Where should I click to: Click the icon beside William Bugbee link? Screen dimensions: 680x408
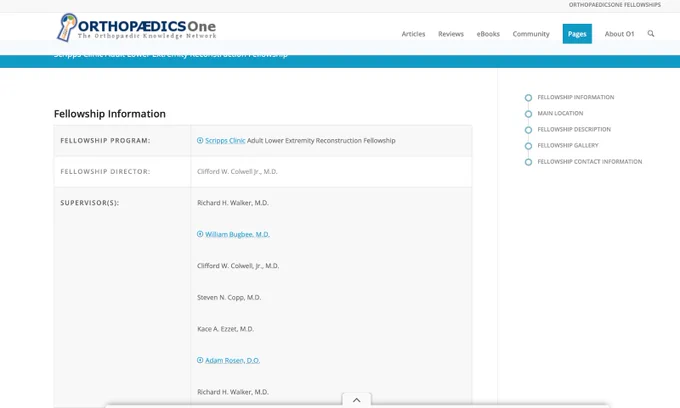(x=200, y=234)
